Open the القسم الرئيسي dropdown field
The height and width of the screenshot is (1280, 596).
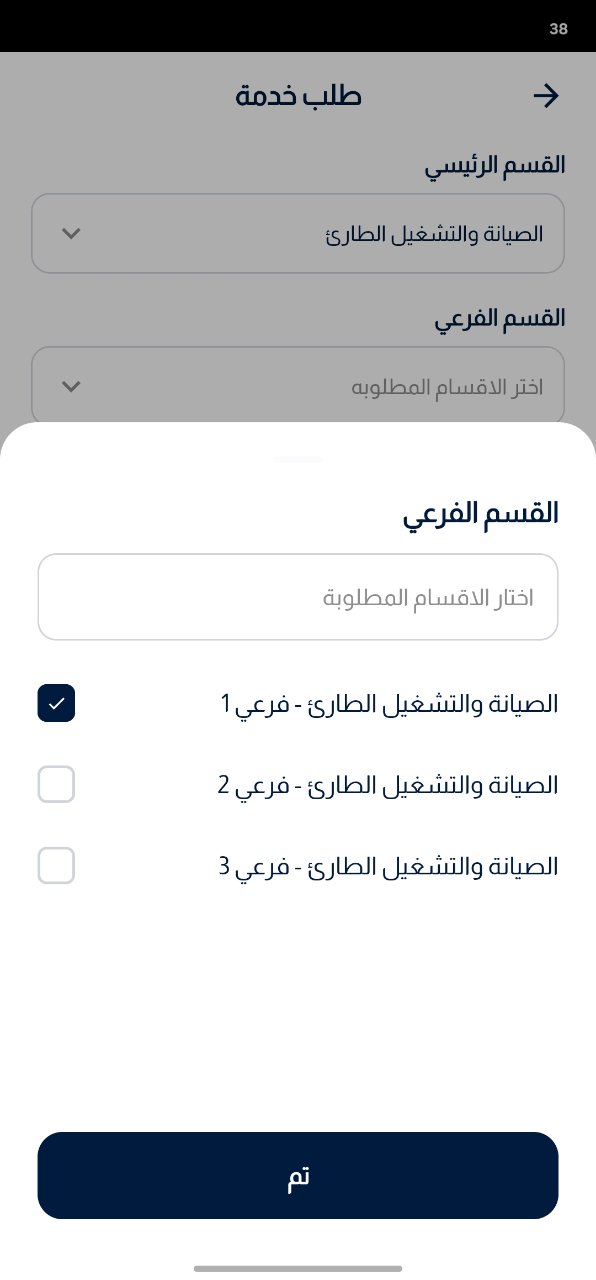298,234
